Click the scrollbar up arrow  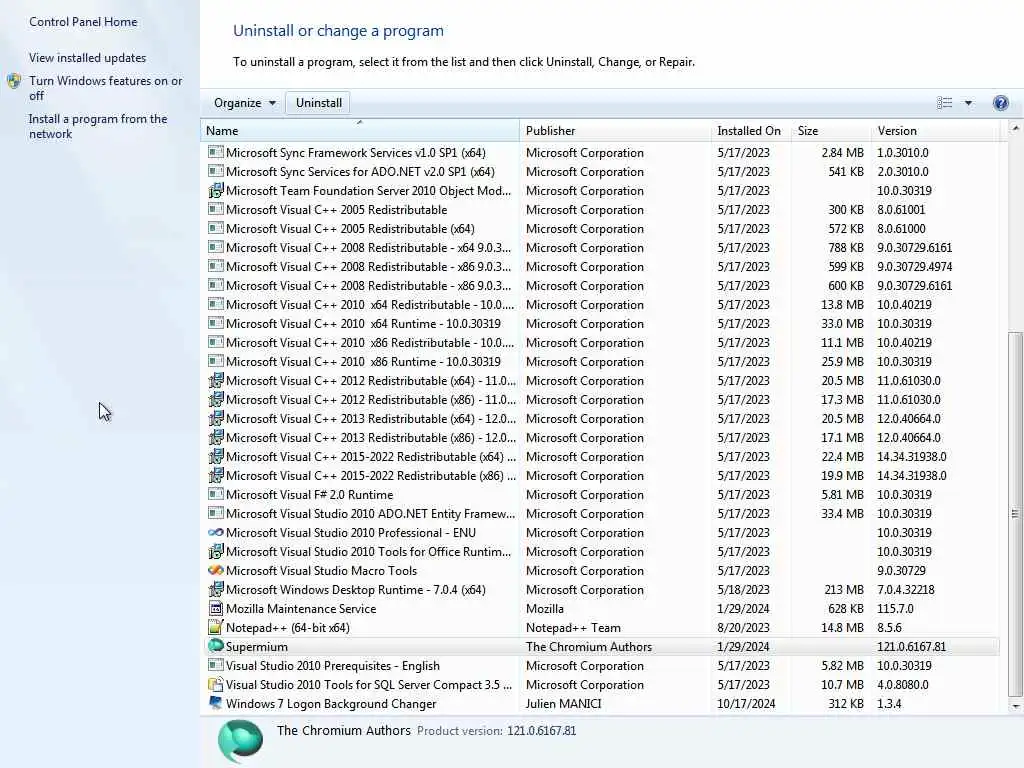point(1015,129)
